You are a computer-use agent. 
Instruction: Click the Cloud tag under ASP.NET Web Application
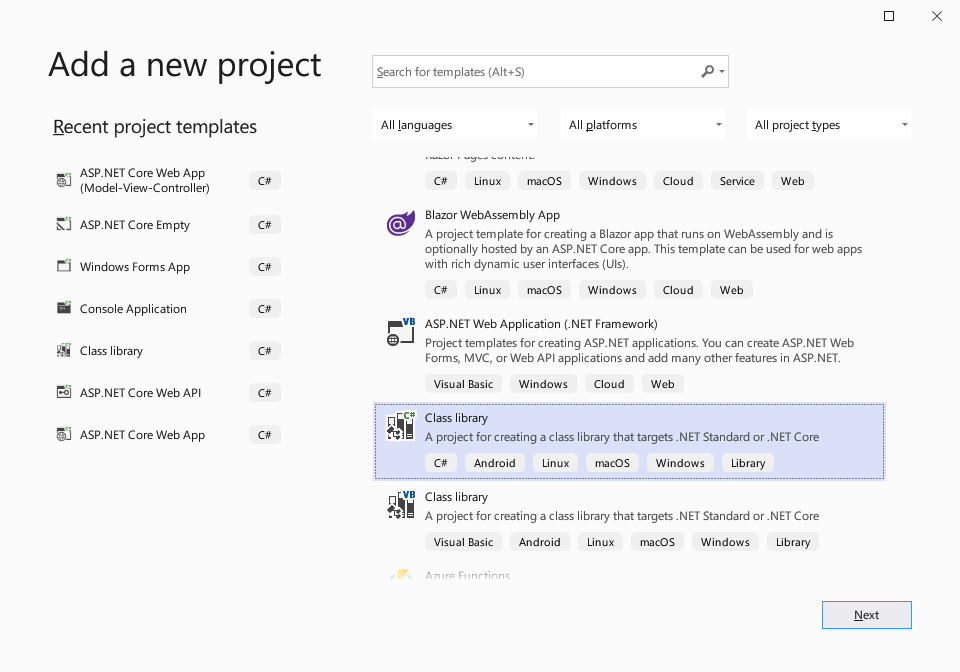(x=609, y=384)
